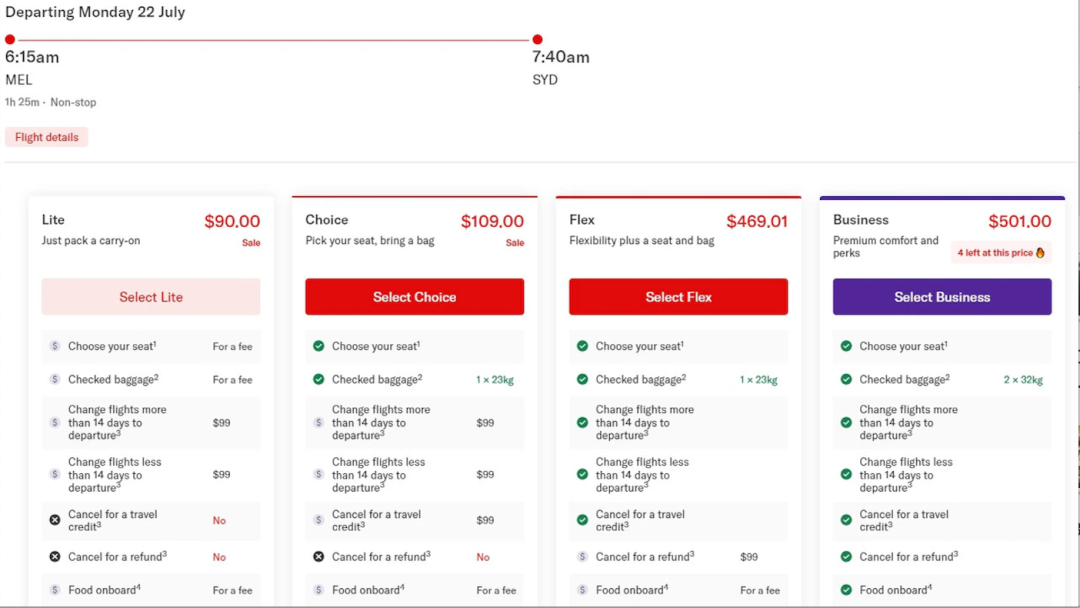1080x608 pixels.
Task: Click the MEL departure red dot marker
Action: click(10, 40)
